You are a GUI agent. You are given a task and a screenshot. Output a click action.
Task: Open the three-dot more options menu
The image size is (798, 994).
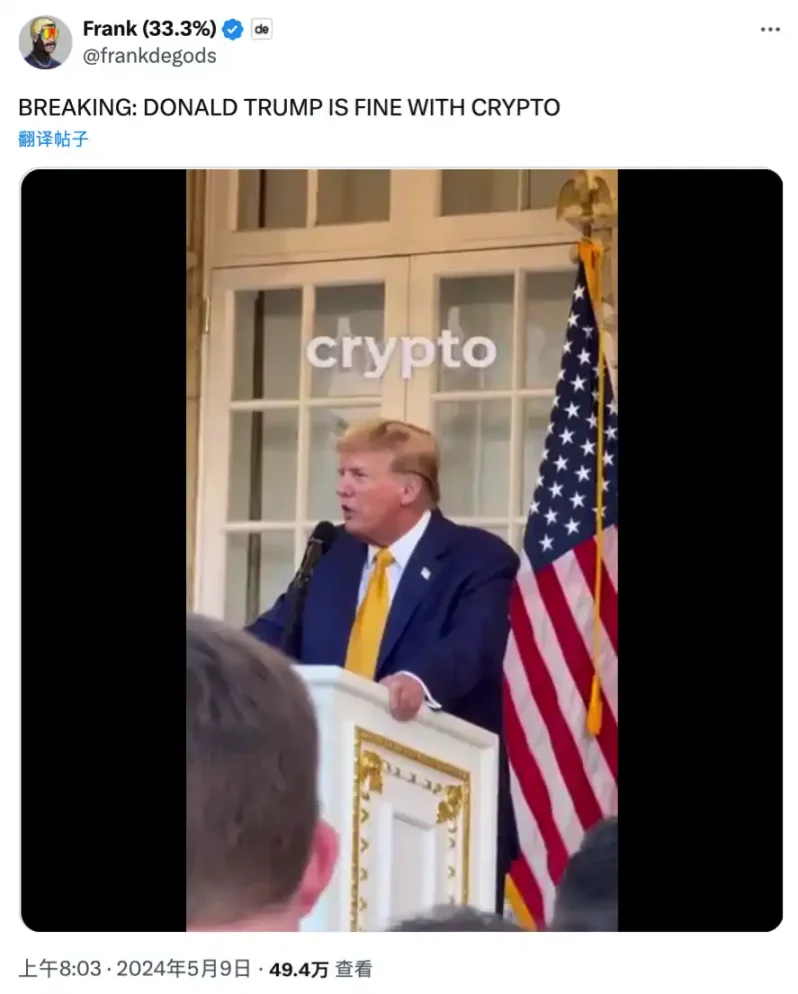pos(770,29)
